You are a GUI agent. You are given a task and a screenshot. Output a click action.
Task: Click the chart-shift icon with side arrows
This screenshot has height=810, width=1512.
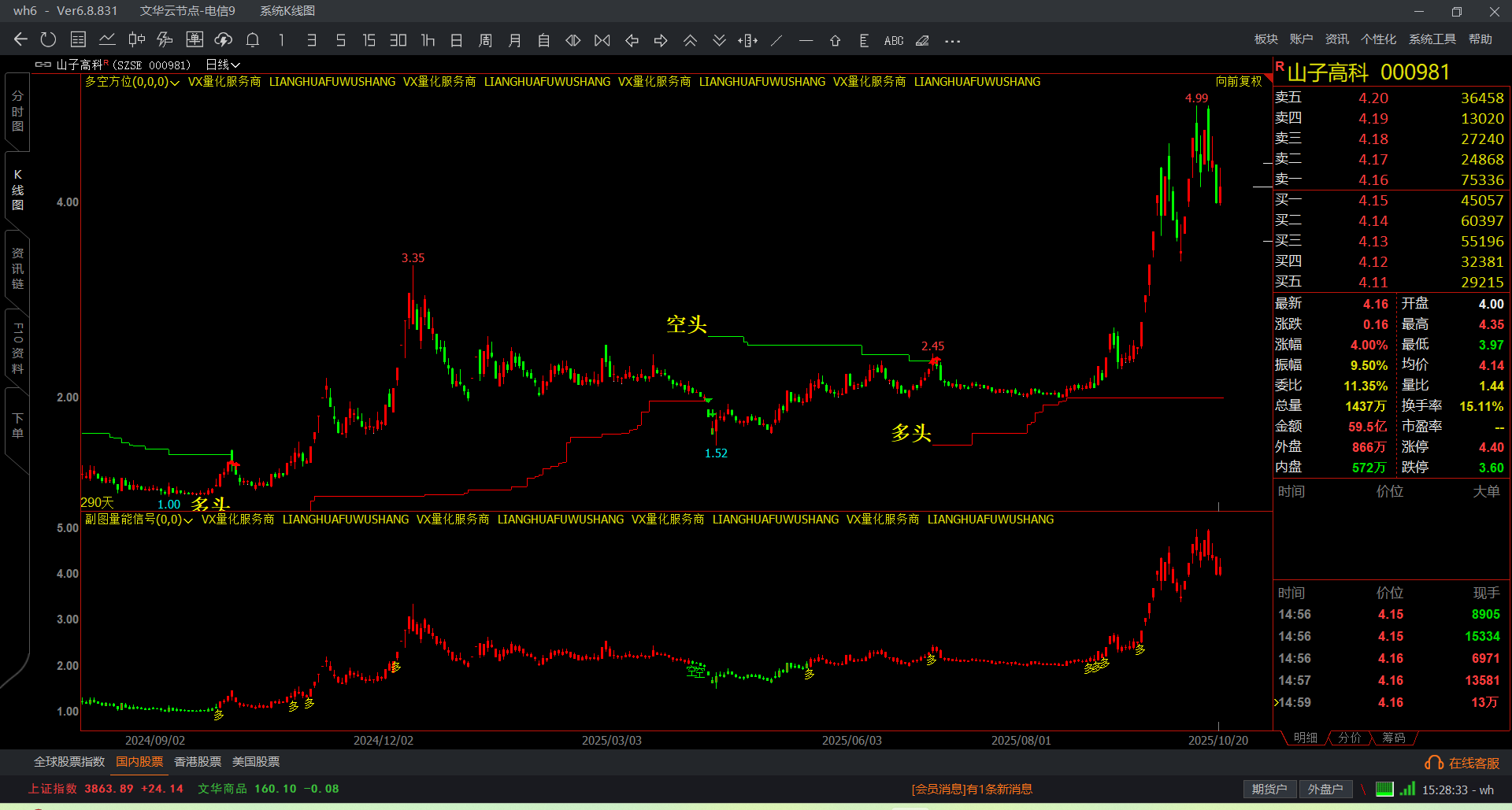point(748,40)
